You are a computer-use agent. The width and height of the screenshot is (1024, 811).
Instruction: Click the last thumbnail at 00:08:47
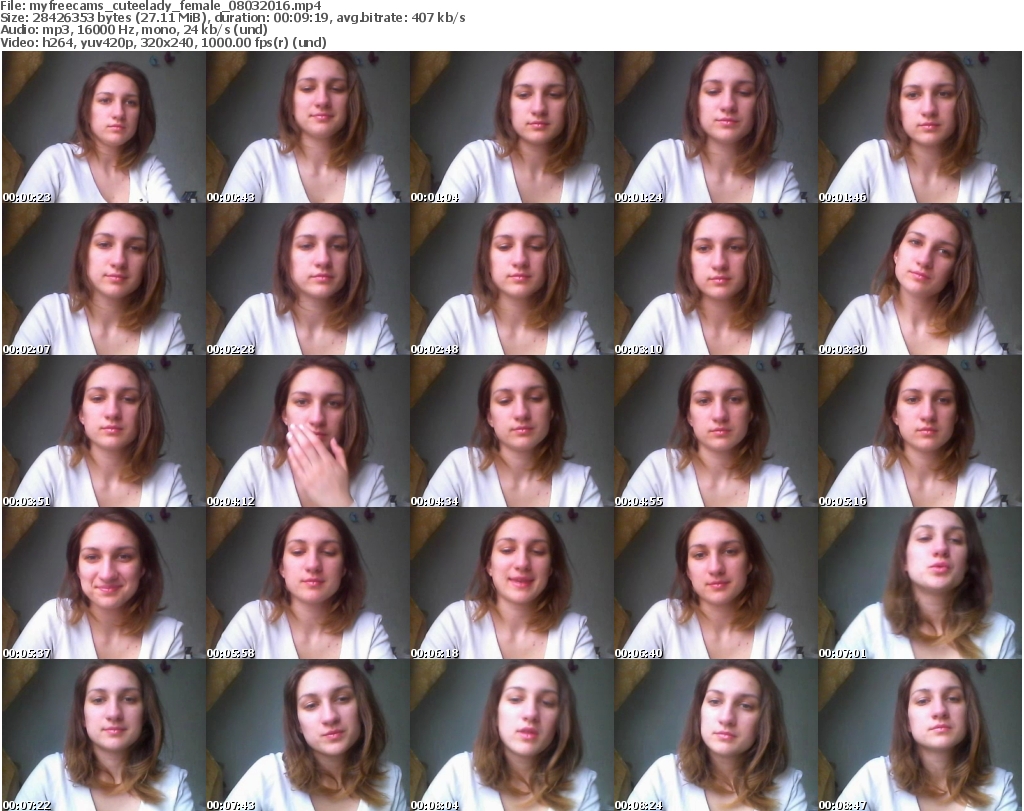point(919,735)
